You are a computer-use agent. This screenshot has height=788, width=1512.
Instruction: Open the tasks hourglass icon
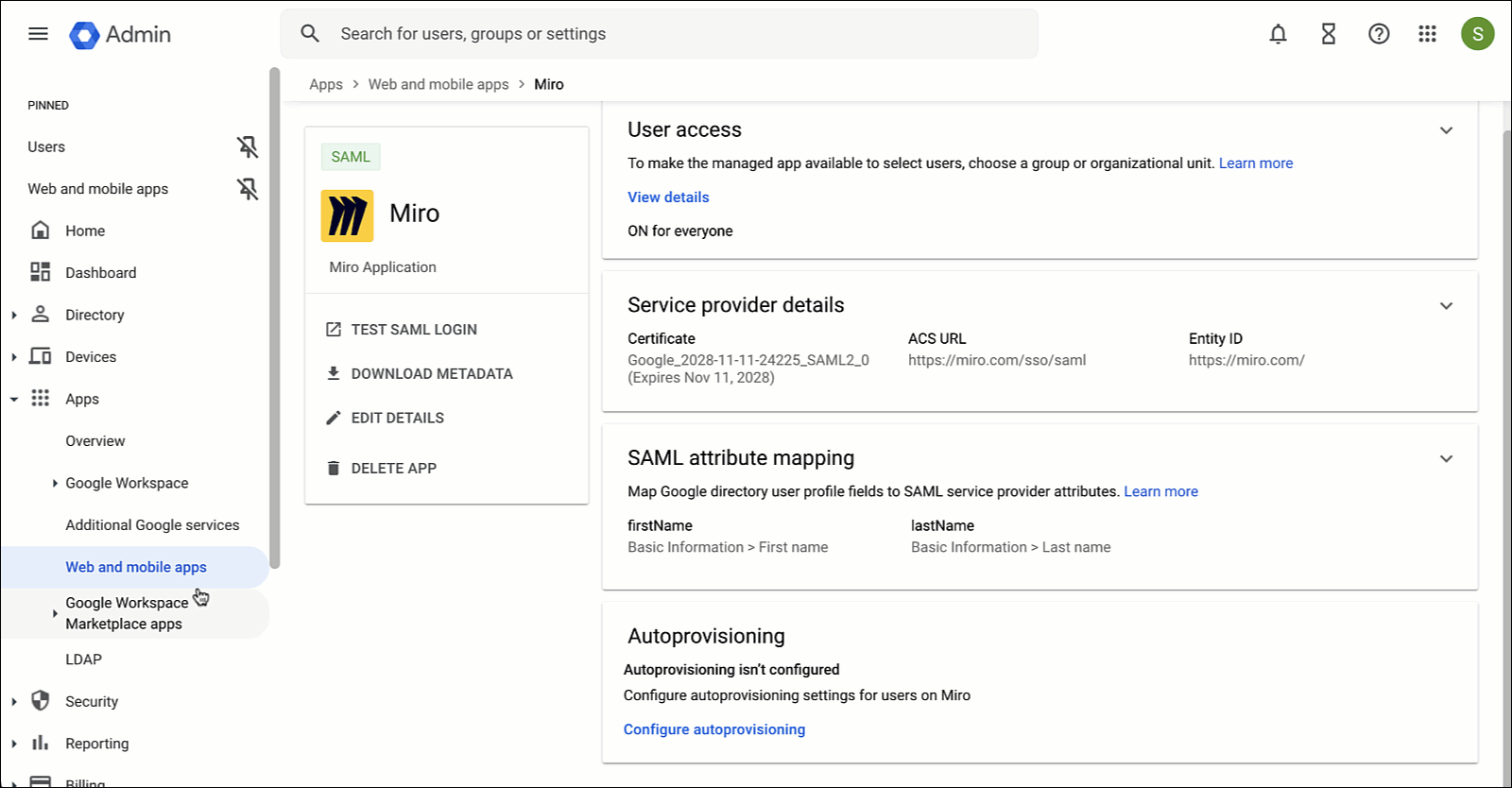(x=1329, y=34)
